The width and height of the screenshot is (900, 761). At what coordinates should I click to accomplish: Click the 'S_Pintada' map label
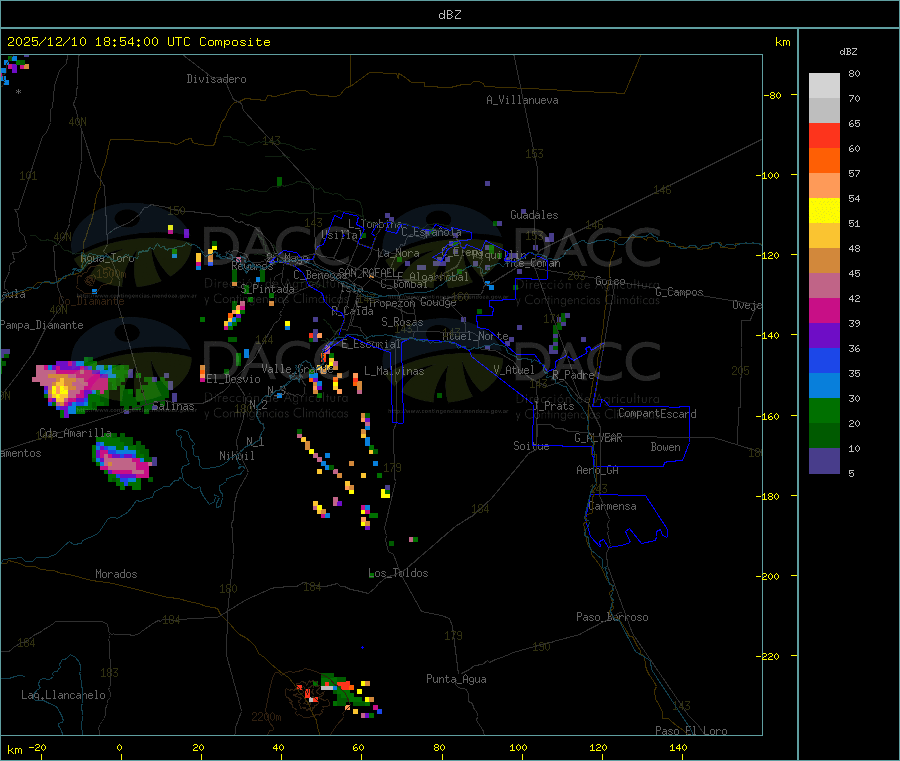267,289
